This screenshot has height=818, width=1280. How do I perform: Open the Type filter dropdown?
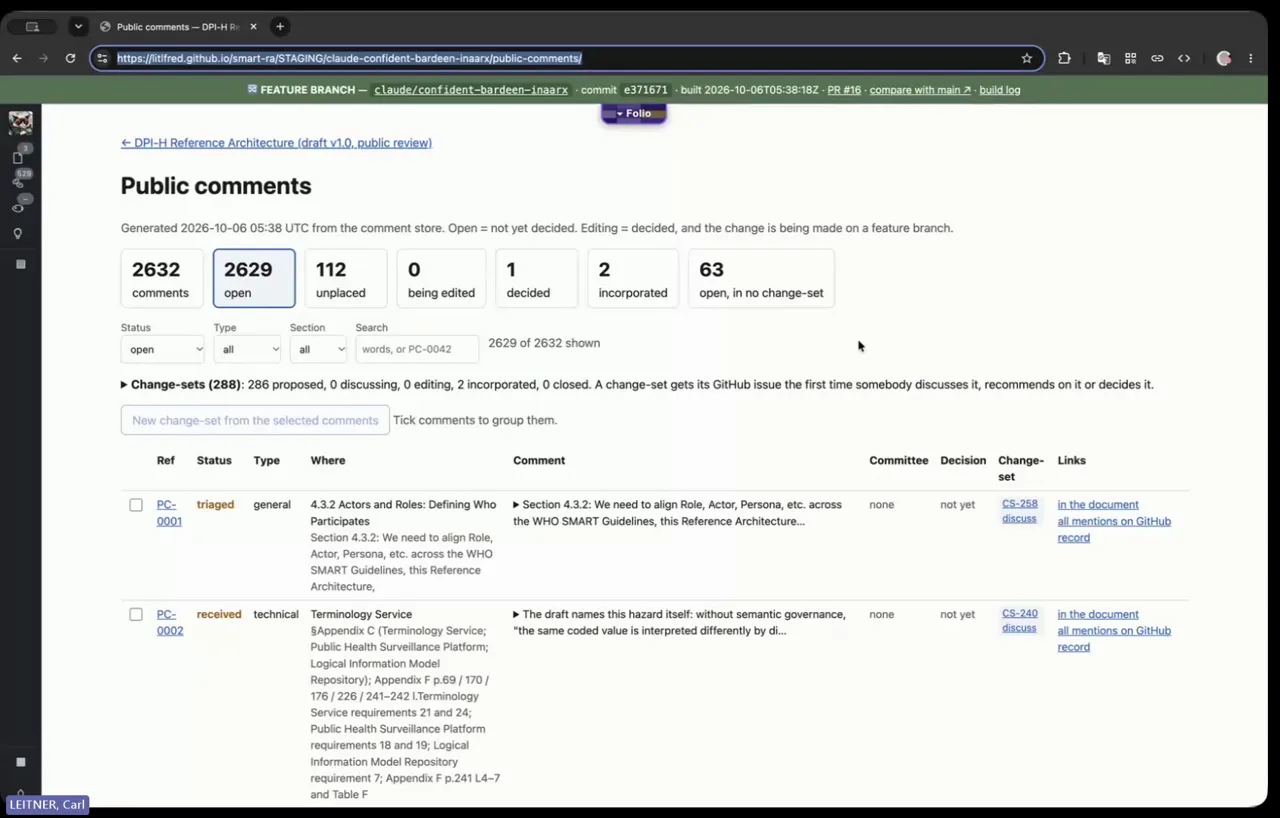247,349
